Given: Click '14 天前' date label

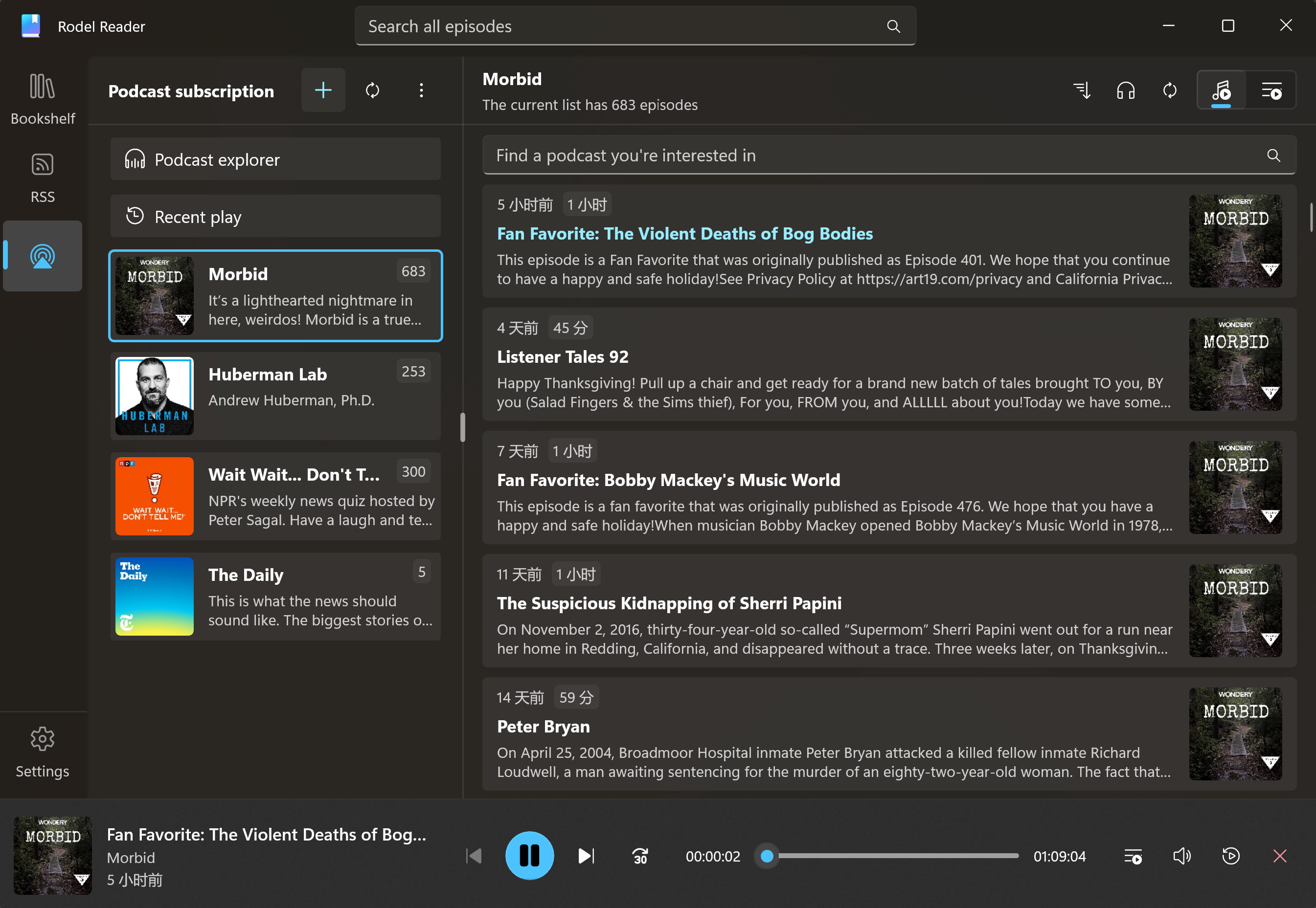Looking at the screenshot, I should click(520, 697).
